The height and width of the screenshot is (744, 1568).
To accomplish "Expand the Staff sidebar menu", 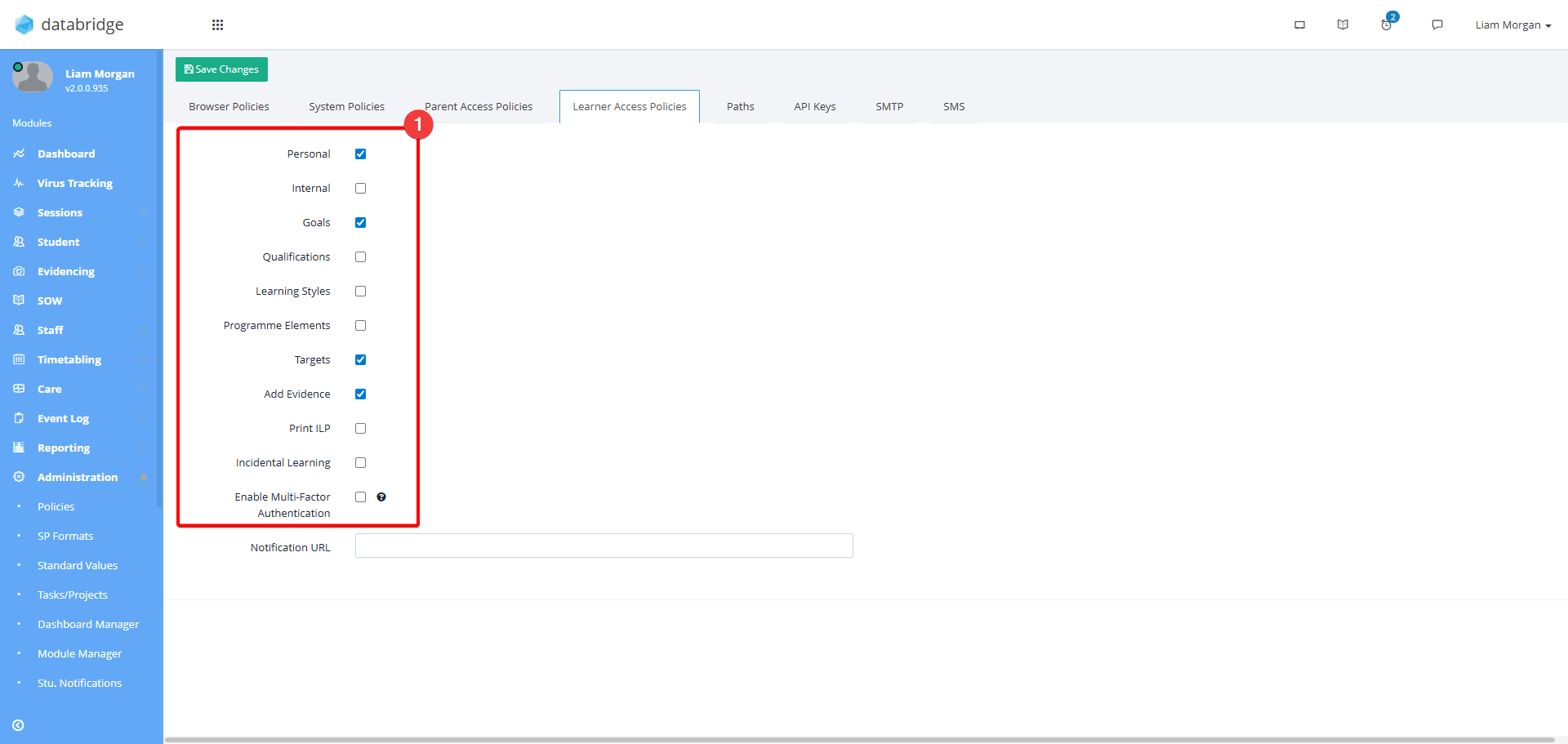I will [x=80, y=330].
